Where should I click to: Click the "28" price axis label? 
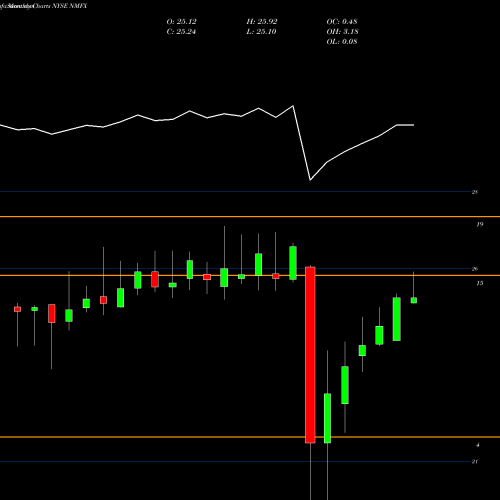click(475, 192)
